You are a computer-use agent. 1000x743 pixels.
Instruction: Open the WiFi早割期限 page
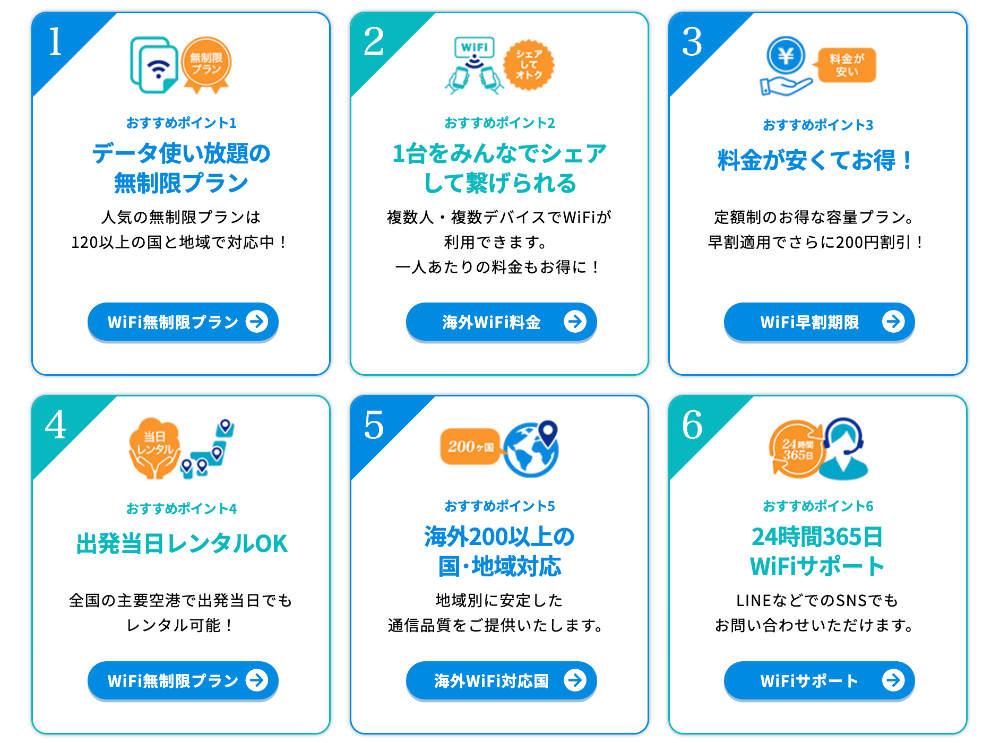(820, 321)
